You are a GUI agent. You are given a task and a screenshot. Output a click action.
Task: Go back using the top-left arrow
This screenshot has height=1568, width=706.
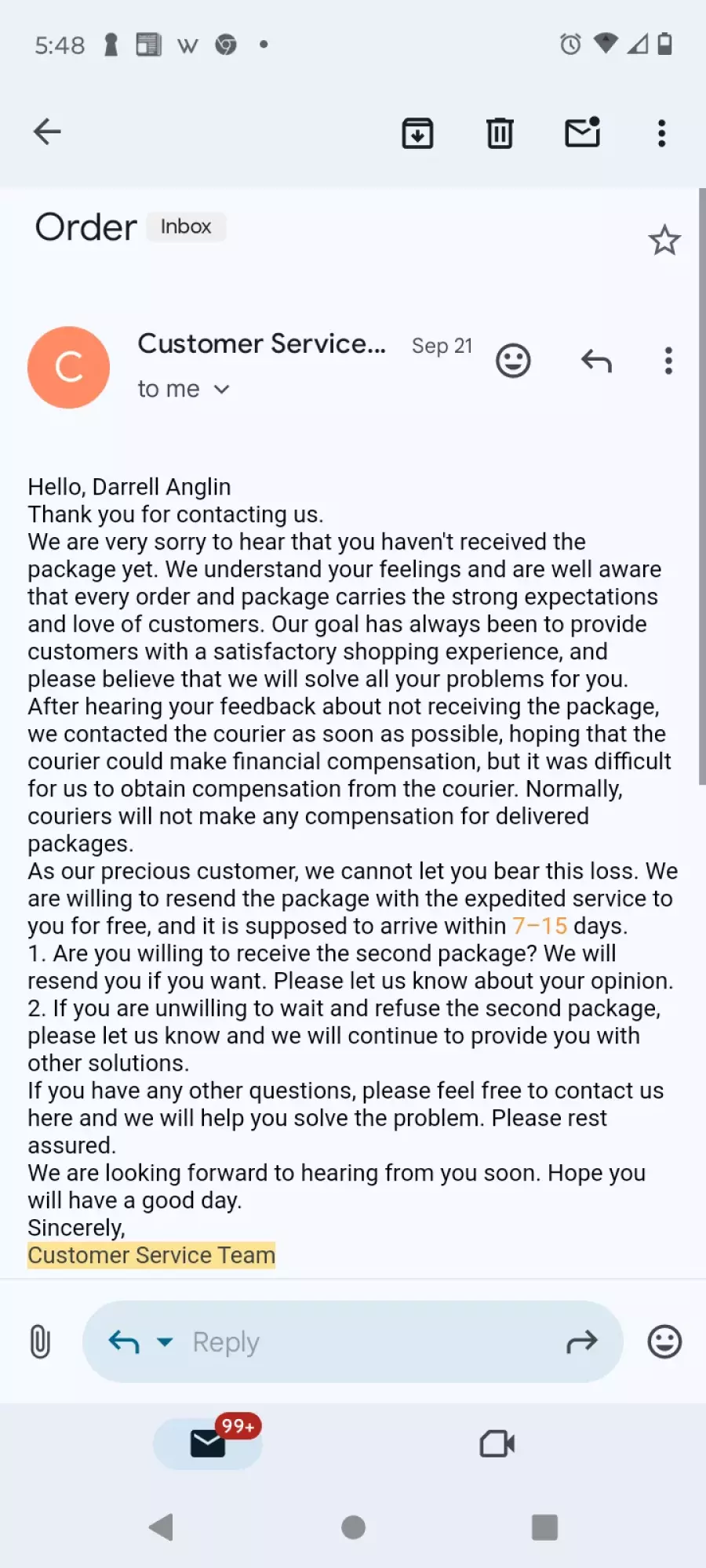point(47,132)
